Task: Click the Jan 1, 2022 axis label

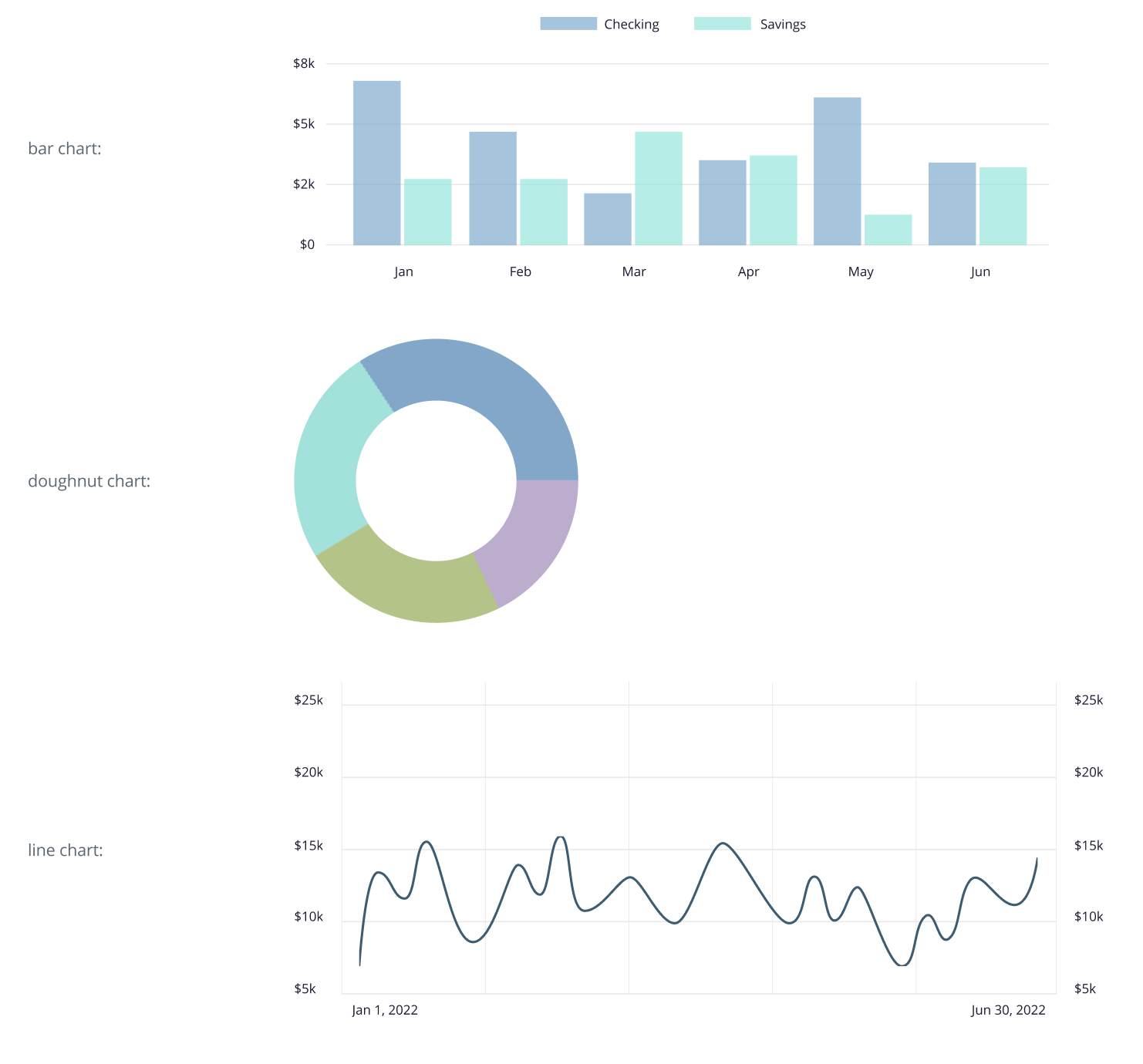Action: (385, 1010)
